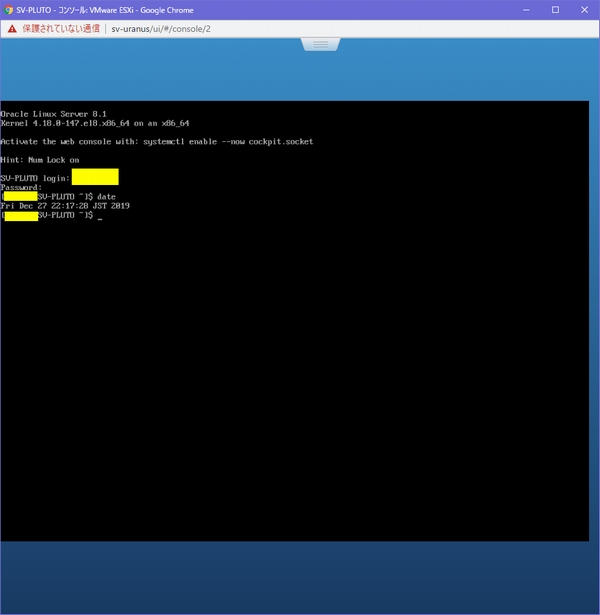Click the Chrome icon in title bar
Image resolution: width=600 pixels, height=615 pixels.
[8, 10]
